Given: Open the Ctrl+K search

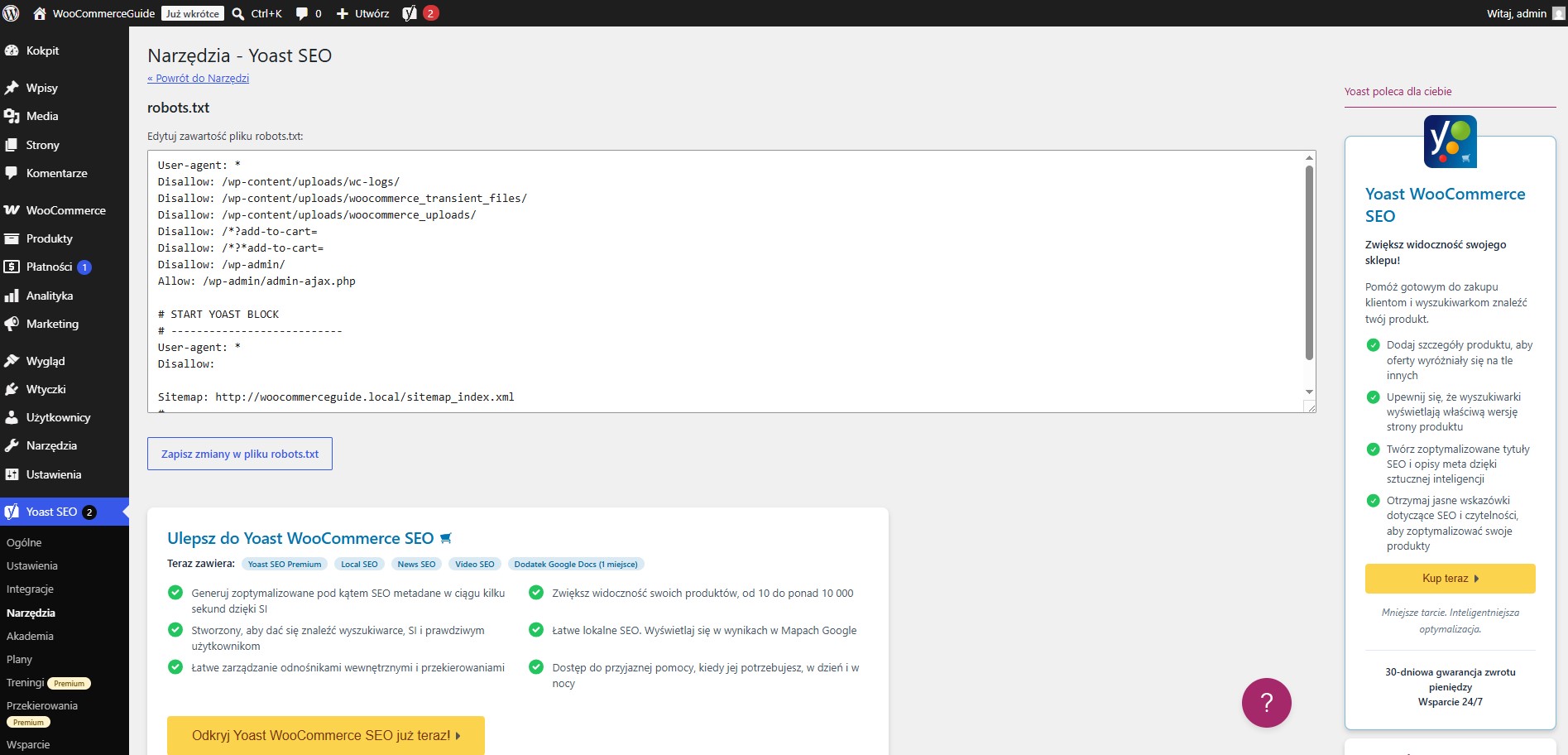Looking at the screenshot, I should (257, 13).
